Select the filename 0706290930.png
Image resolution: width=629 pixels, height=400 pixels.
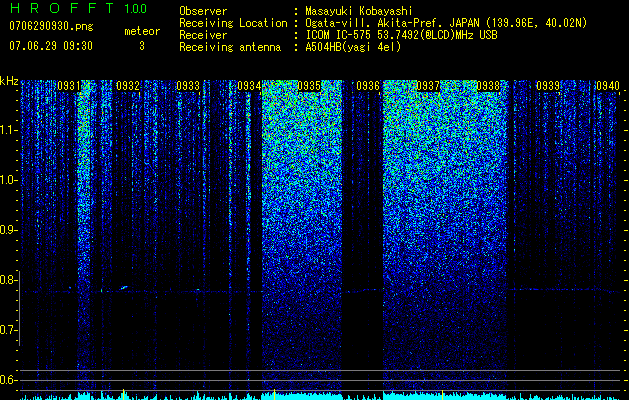[x=51, y=26]
